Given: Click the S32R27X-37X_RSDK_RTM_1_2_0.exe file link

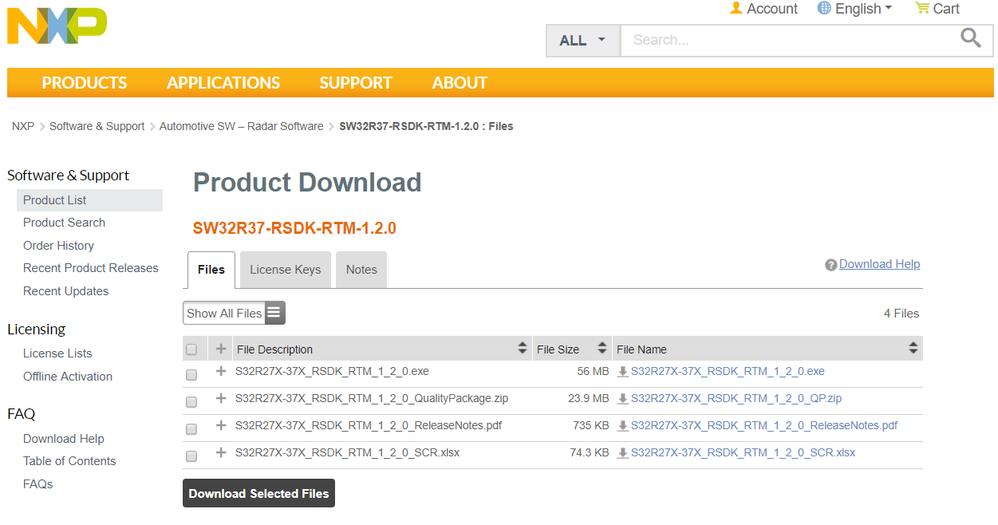Looking at the screenshot, I should (727, 371).
